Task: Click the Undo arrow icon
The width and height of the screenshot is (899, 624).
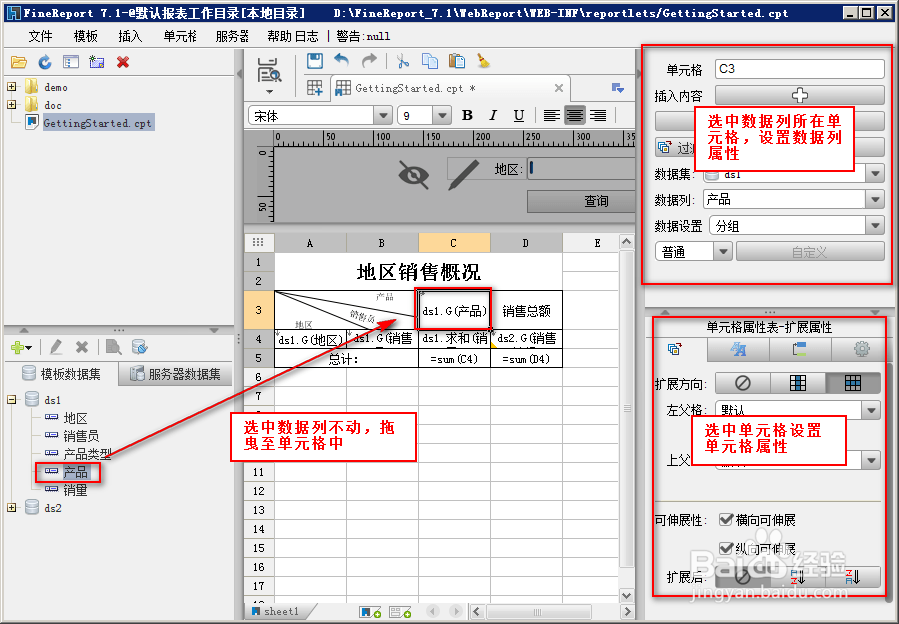Action: tap(342, 60)
